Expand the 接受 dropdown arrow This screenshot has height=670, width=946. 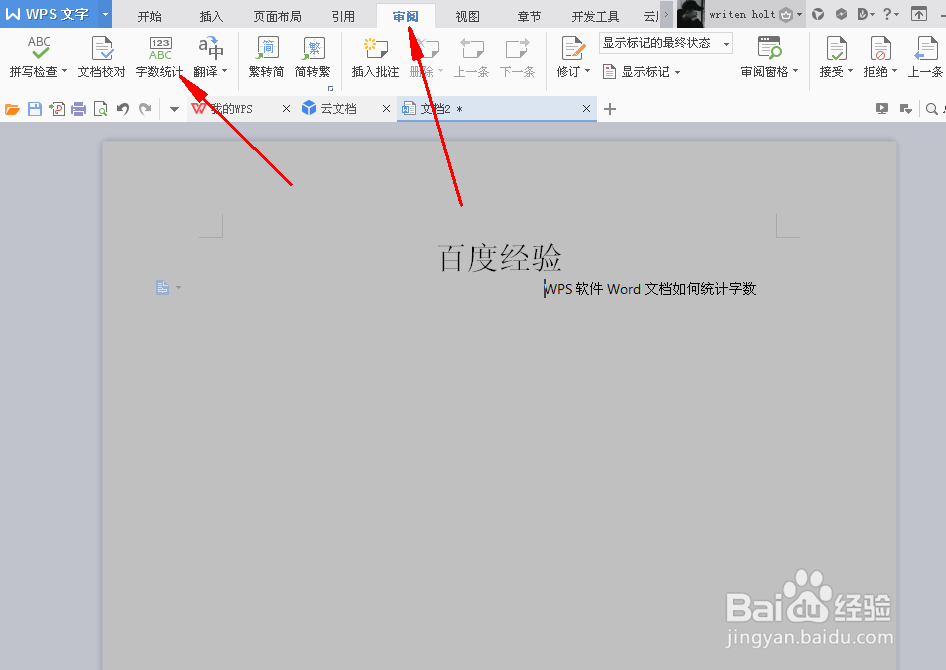coord(850,71)
